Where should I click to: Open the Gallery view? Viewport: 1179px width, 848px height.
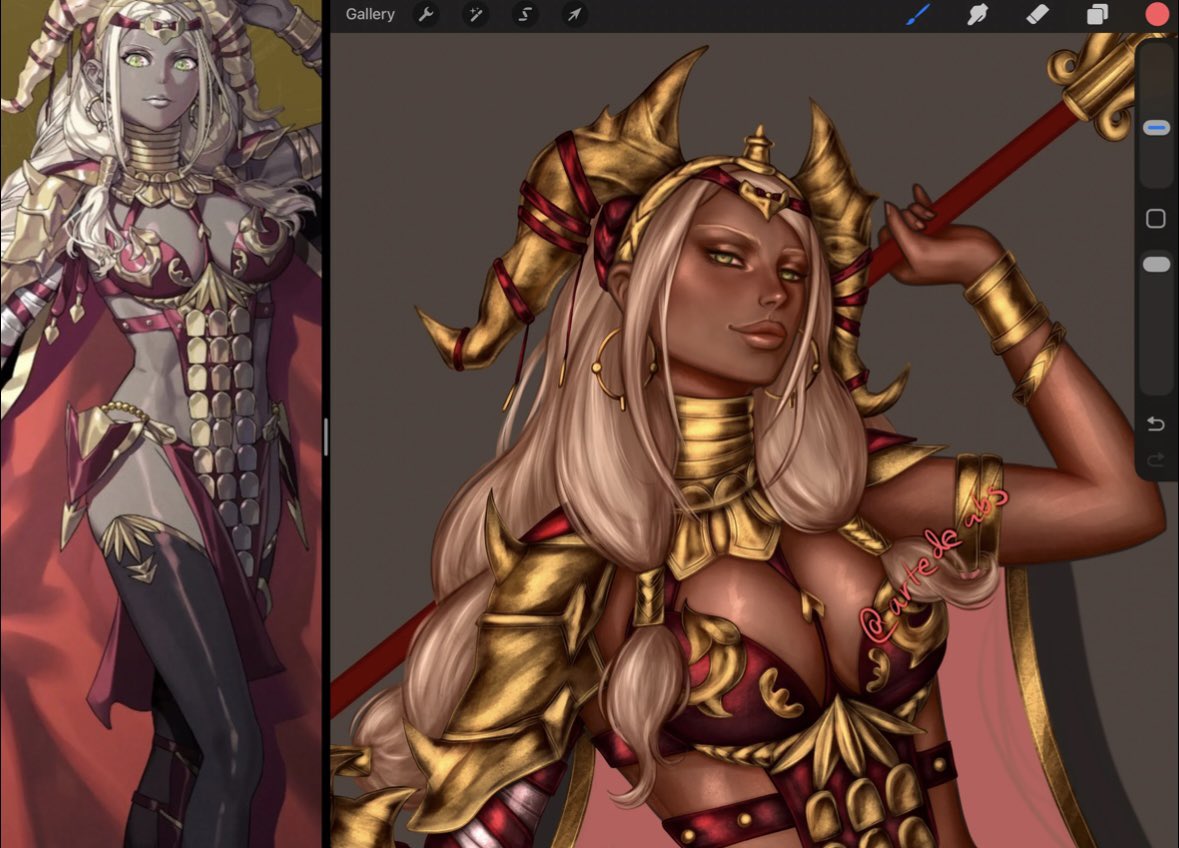pos(370,14)
